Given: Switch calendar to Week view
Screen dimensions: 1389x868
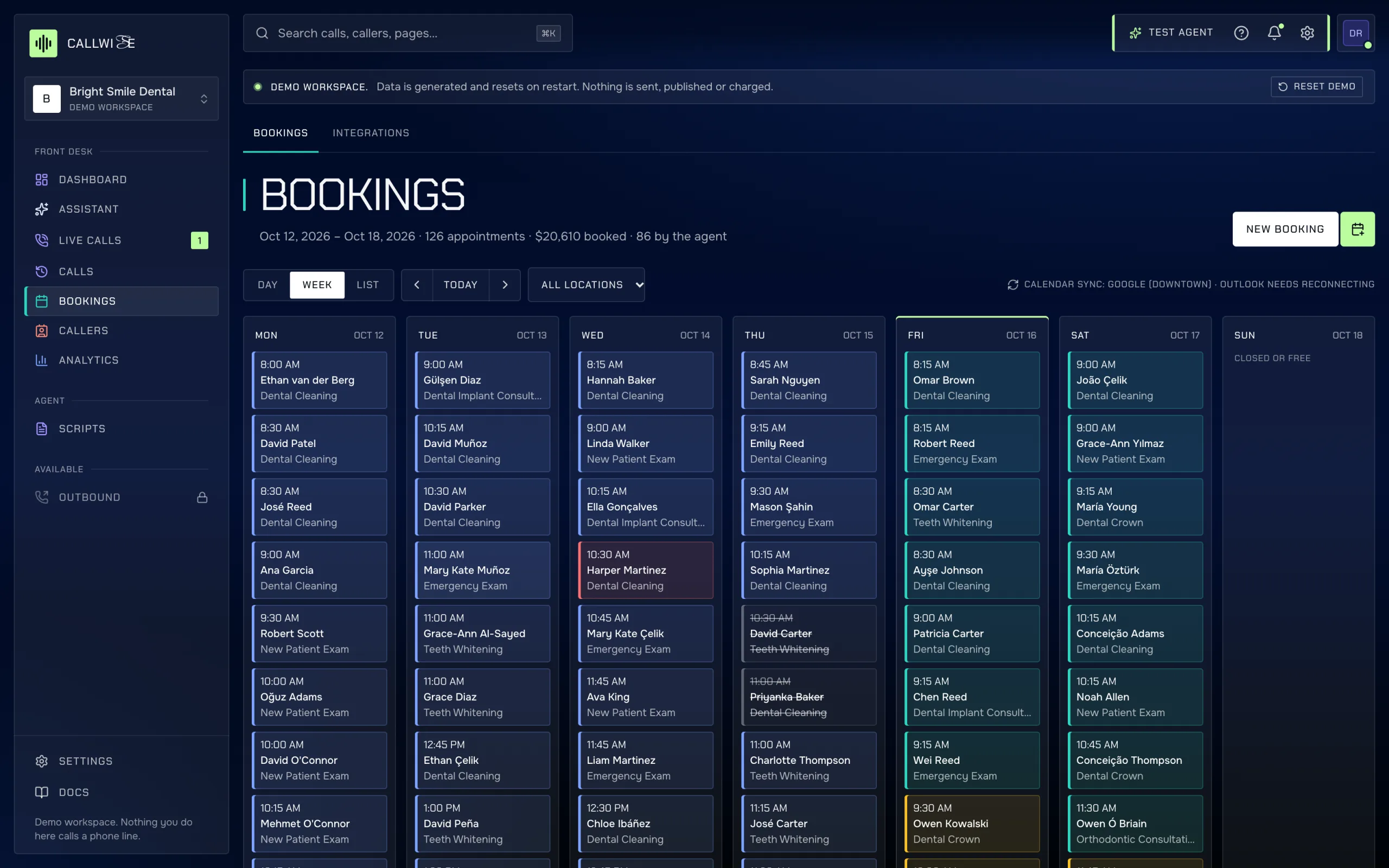Looking at the screenshot, I should click(x=317, y=285).
